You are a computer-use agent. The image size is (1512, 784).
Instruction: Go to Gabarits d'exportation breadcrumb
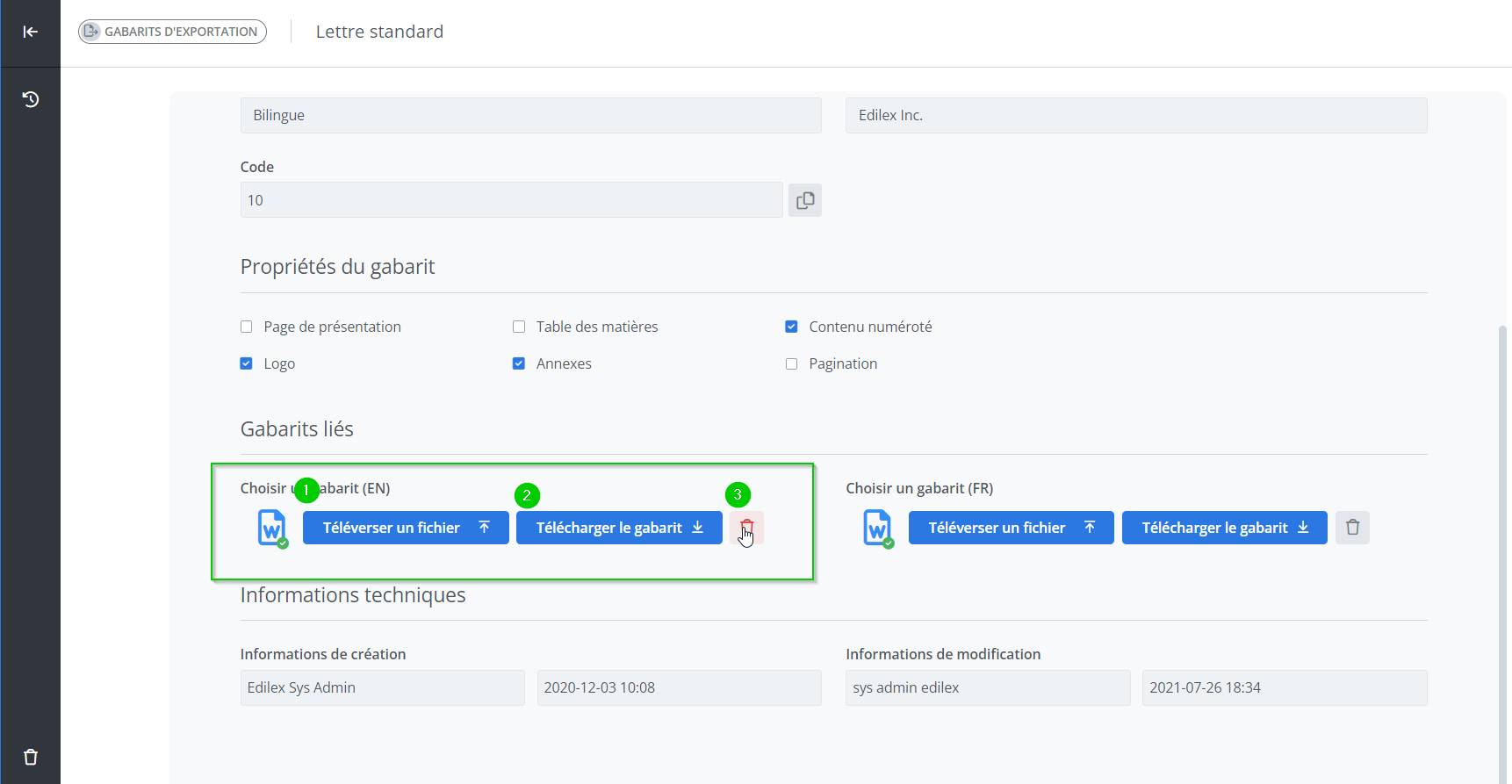click(x=172, y=32)
